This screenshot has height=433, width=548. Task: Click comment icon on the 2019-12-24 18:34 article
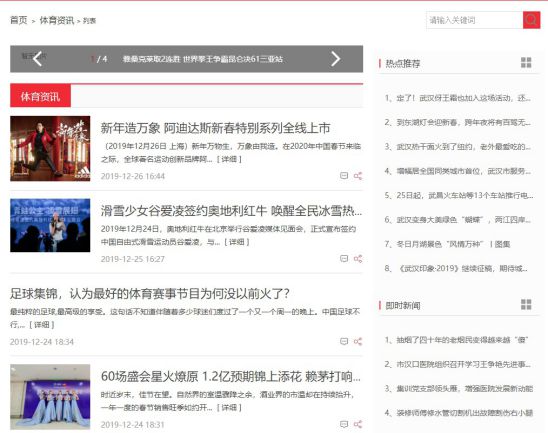tap(344, 341)
